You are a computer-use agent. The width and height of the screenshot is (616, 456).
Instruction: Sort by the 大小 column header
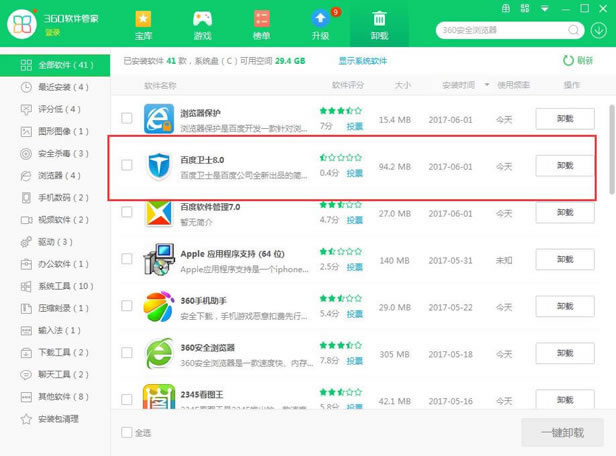(402, 85)
